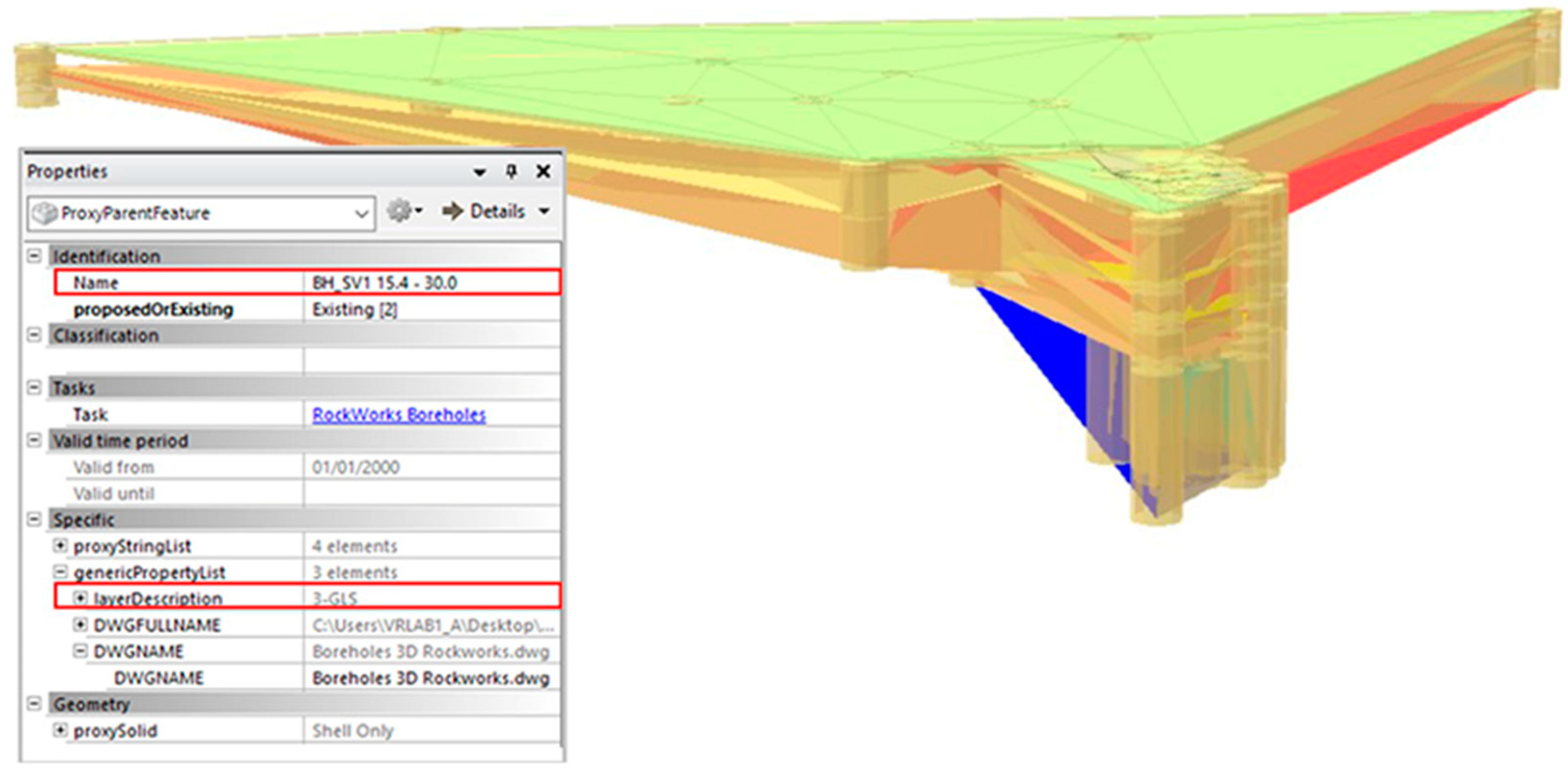The image size is (1568, 778).
Task: Collapse the Identification section
Action: coord(35,256)
